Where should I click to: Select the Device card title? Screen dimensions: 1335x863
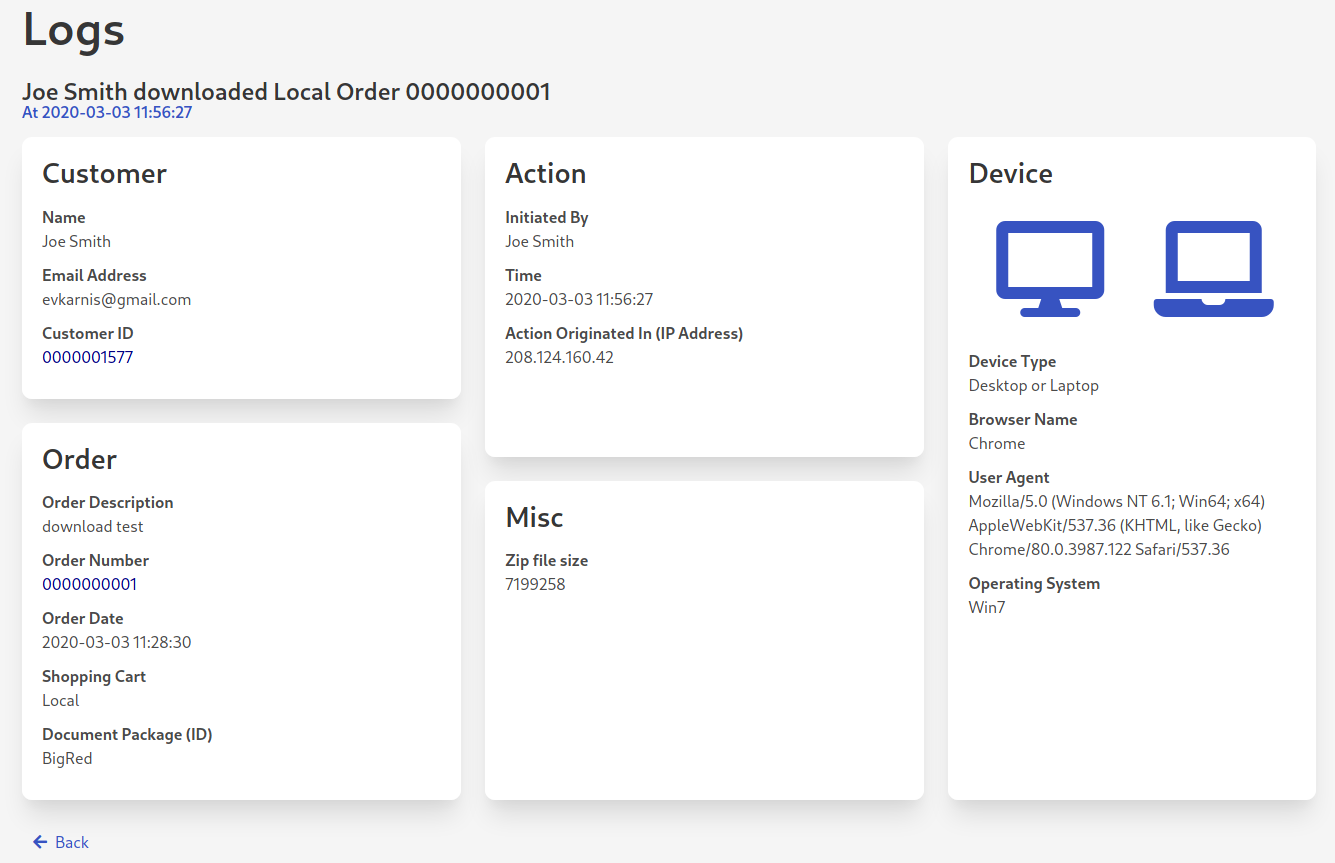pyautogui.click(x=1010, y=173)
